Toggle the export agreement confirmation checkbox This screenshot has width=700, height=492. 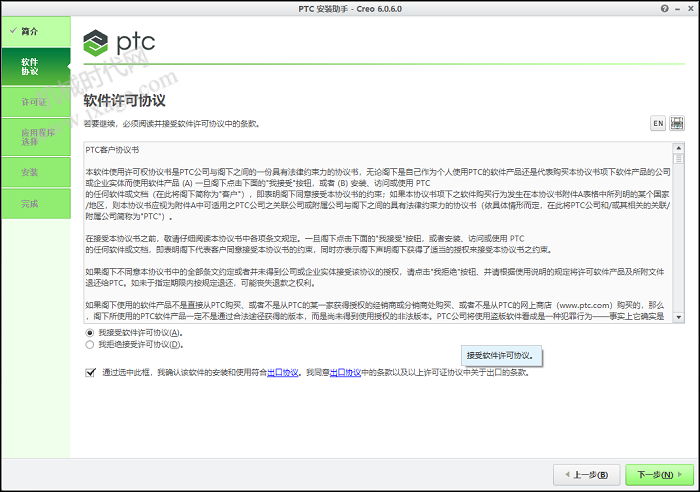[90, 372]
